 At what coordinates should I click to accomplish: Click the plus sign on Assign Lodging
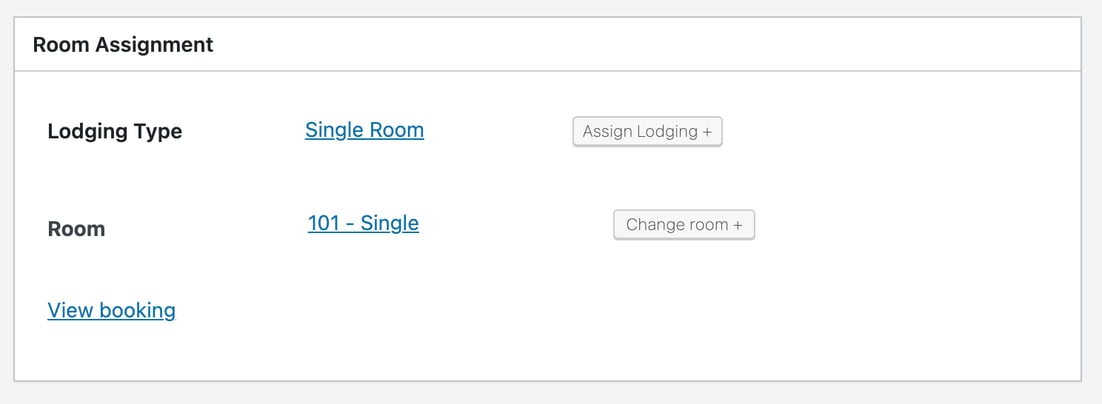point(707,132)
